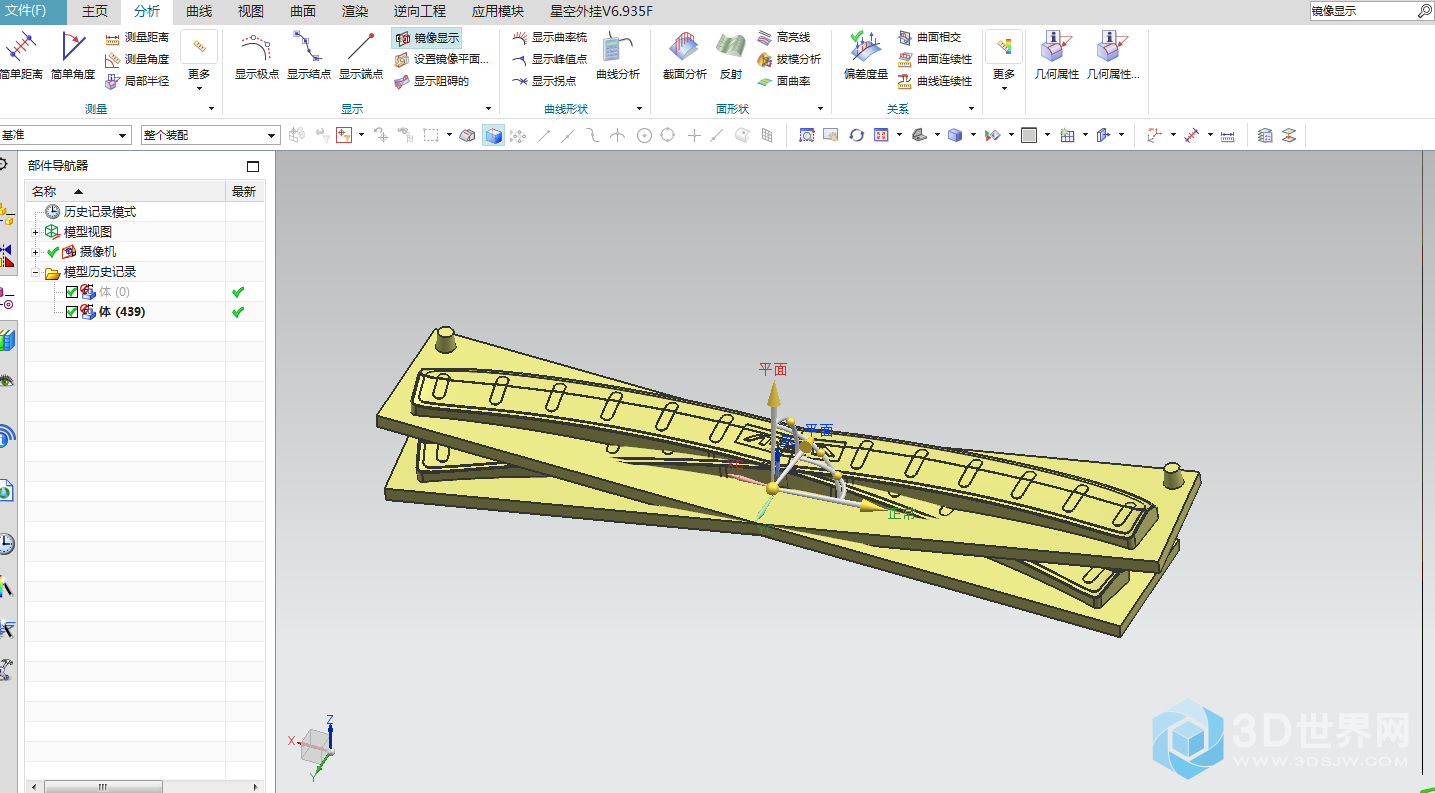Expand the 模型视图 tree node

[36, 232]
